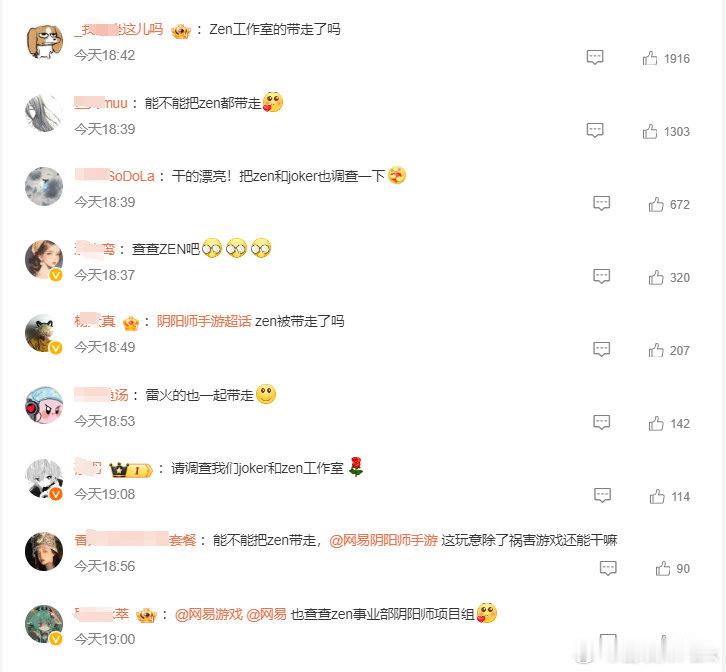Open the @网易 mention in last comment

click(266, 614)
